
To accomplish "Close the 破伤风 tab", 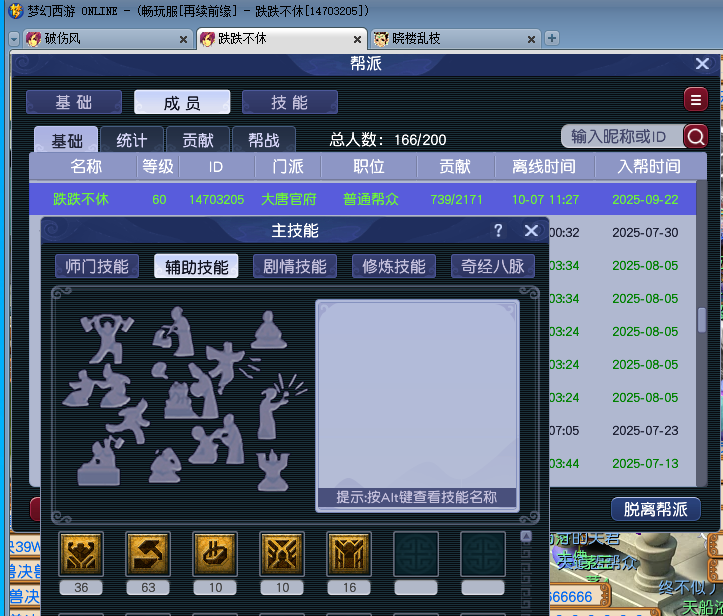I will click(x=183, y=40).
